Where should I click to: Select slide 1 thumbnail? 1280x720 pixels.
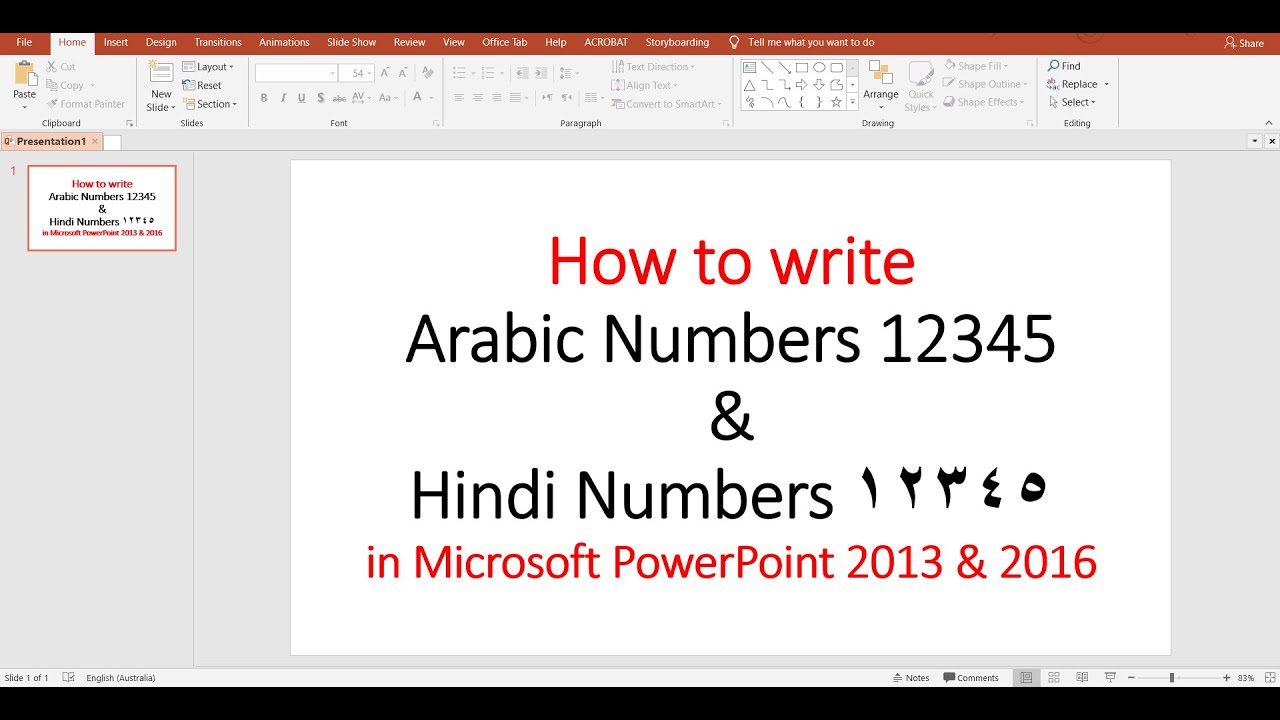pos(102,208)
